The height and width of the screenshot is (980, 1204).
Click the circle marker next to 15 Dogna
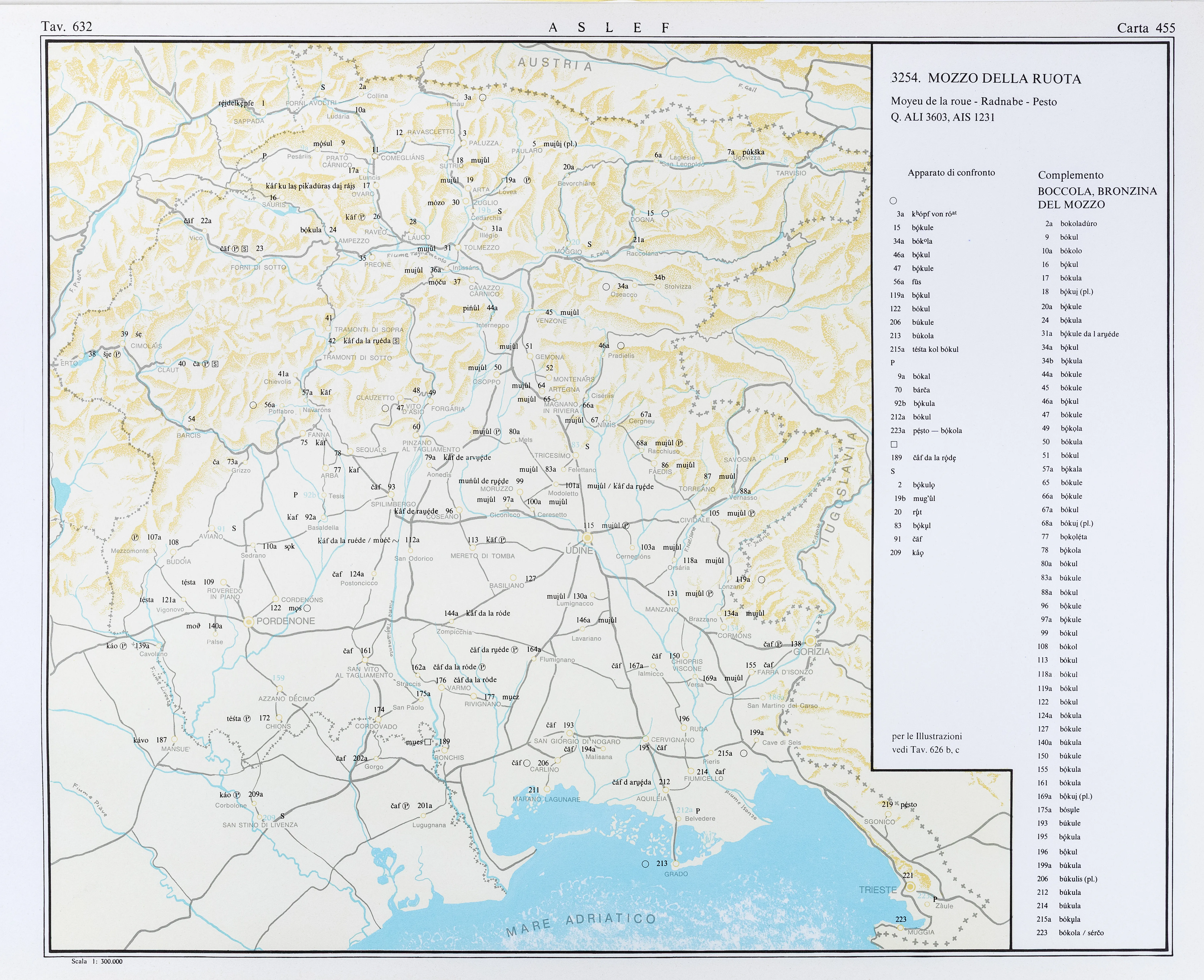pyautogui.click(x=665, y=213)
